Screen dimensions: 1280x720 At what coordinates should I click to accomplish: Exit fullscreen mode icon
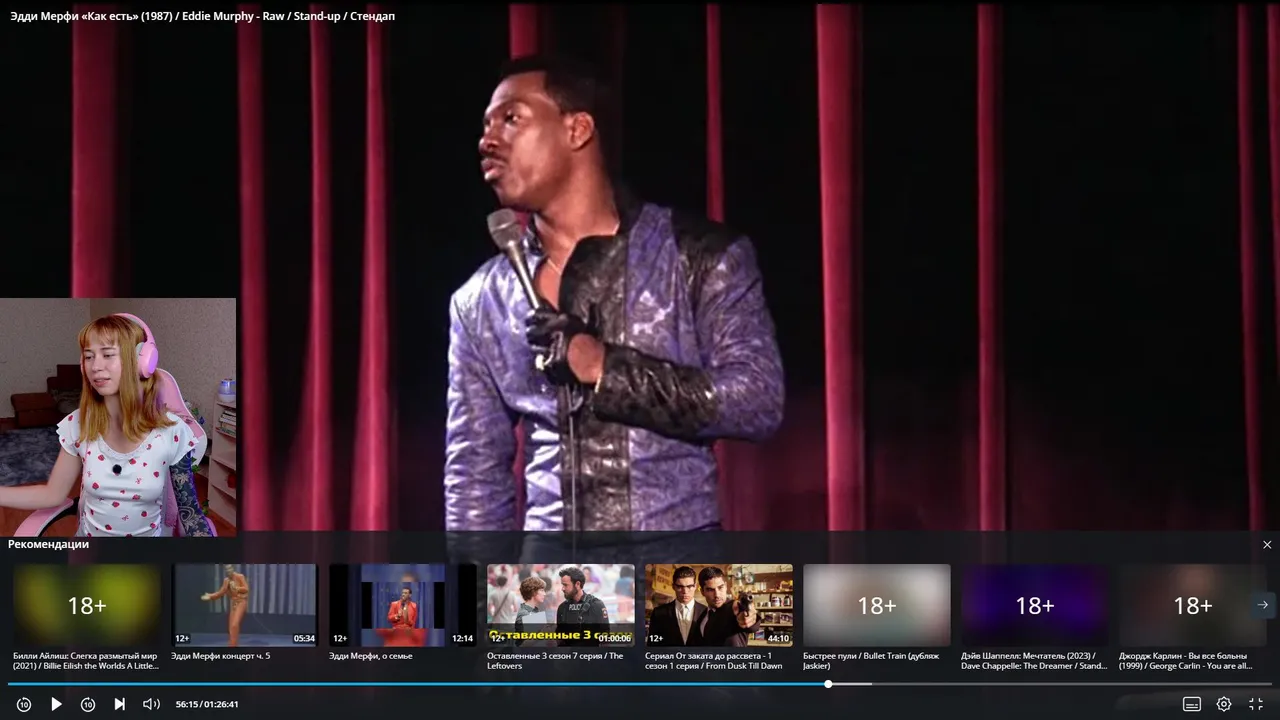(1256, 704)
